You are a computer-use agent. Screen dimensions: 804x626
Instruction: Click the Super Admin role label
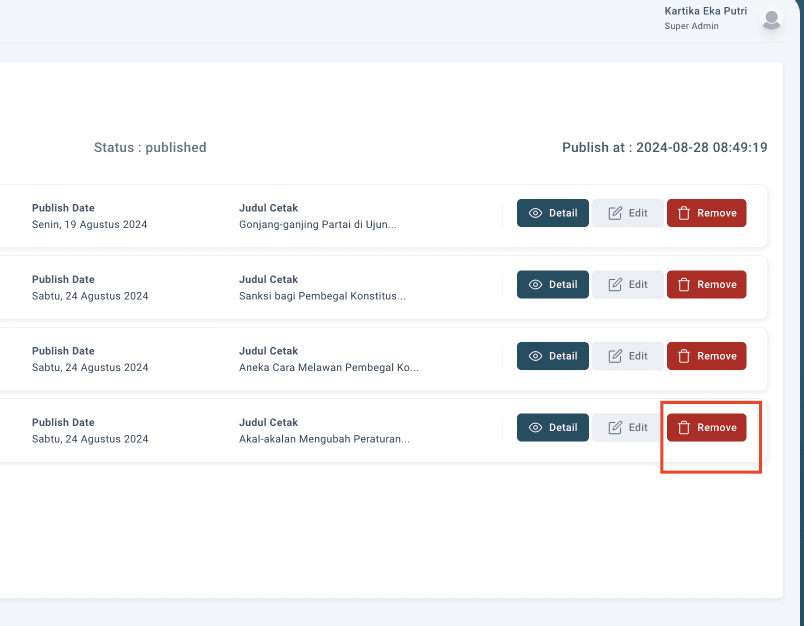[x=691, y=26]
